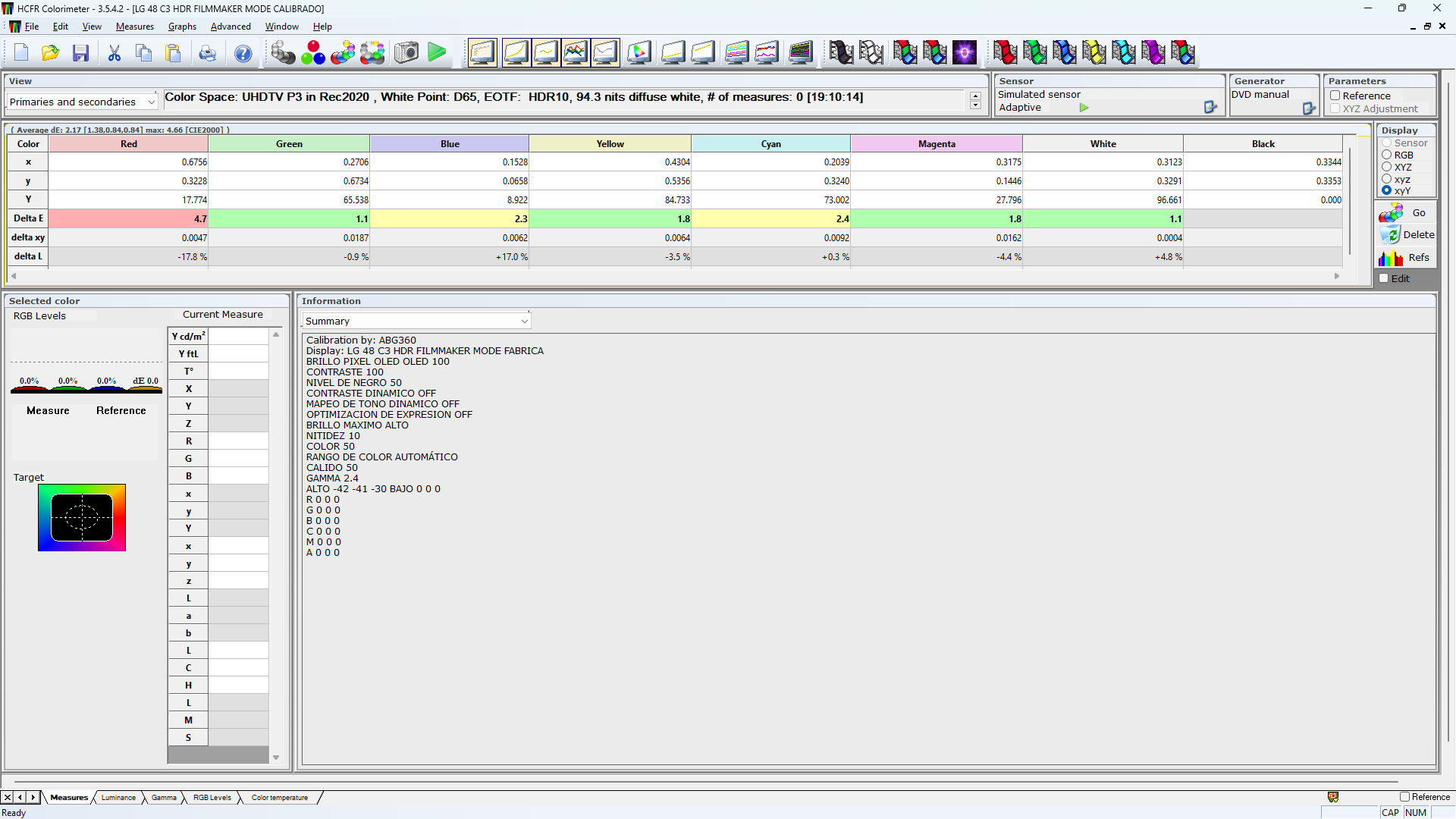The height and width of the screenshot is (819, 1456).
Task: Select Red Delta E value 4.7
Action: click(129, 218)
